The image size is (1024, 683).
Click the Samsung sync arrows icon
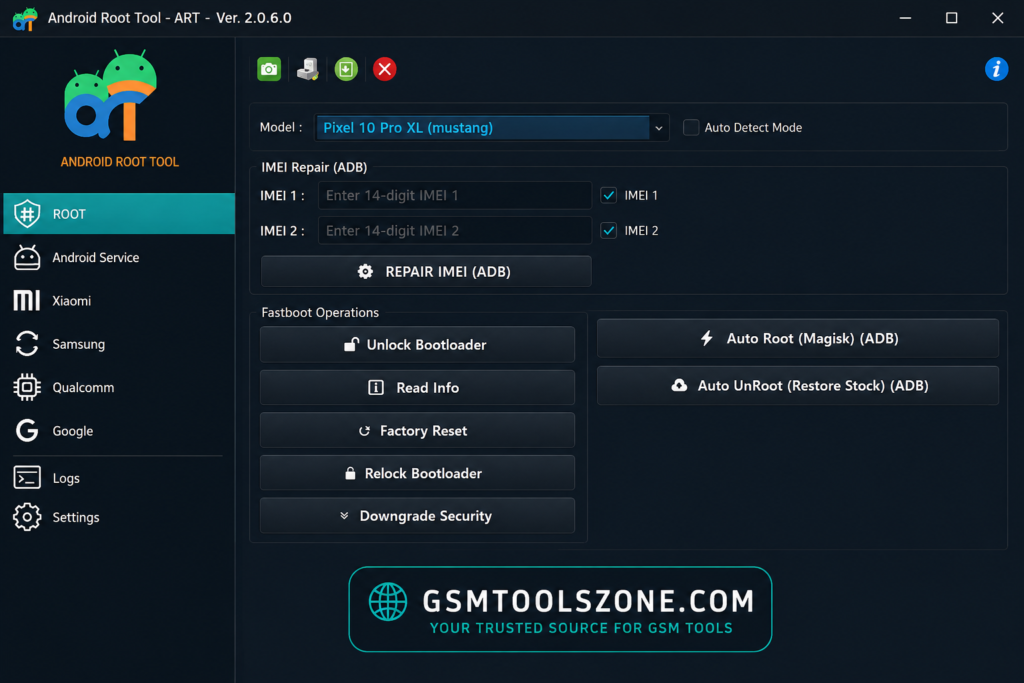point(27,343)
